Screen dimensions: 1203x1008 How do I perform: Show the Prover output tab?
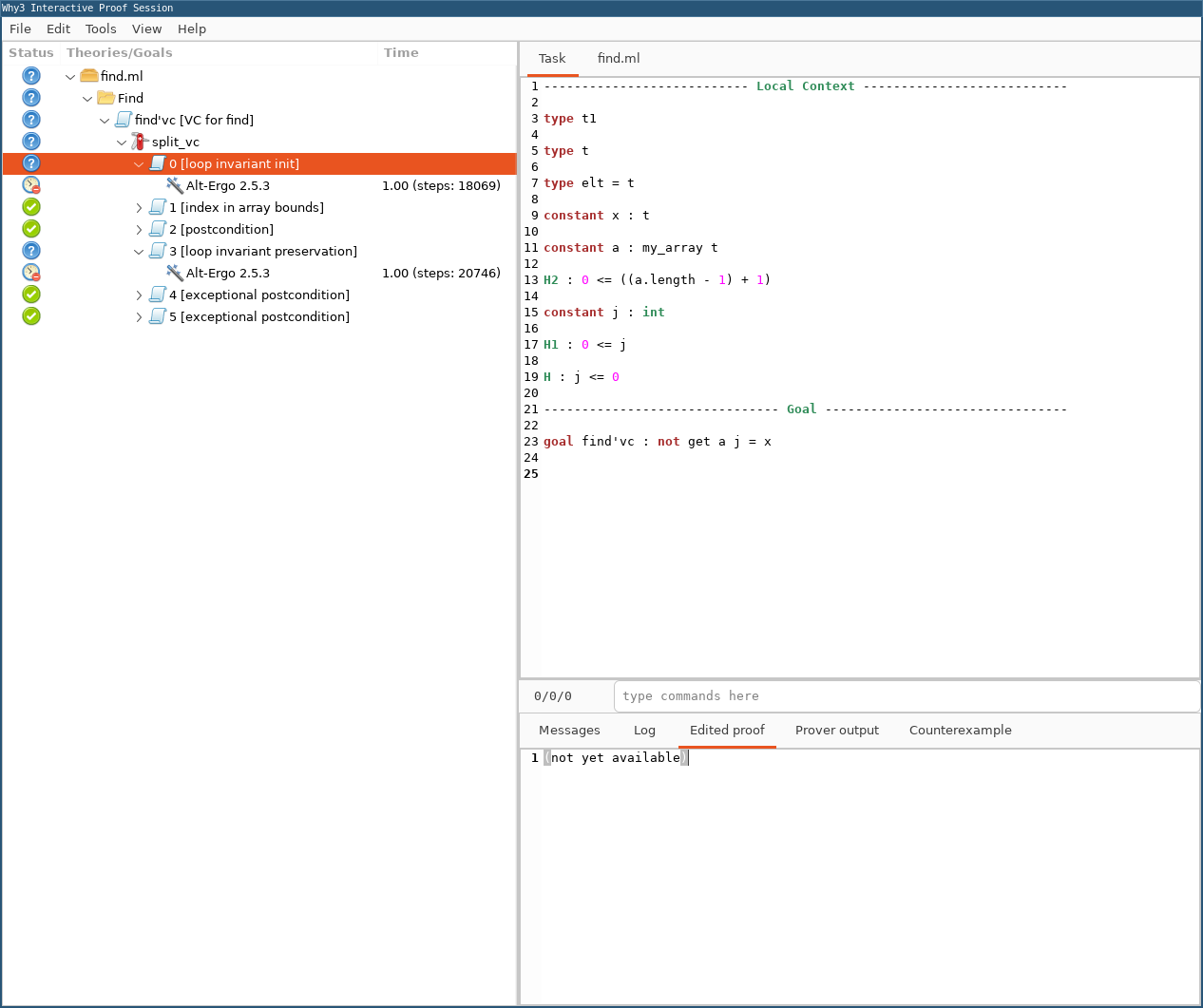pos(836,730)
